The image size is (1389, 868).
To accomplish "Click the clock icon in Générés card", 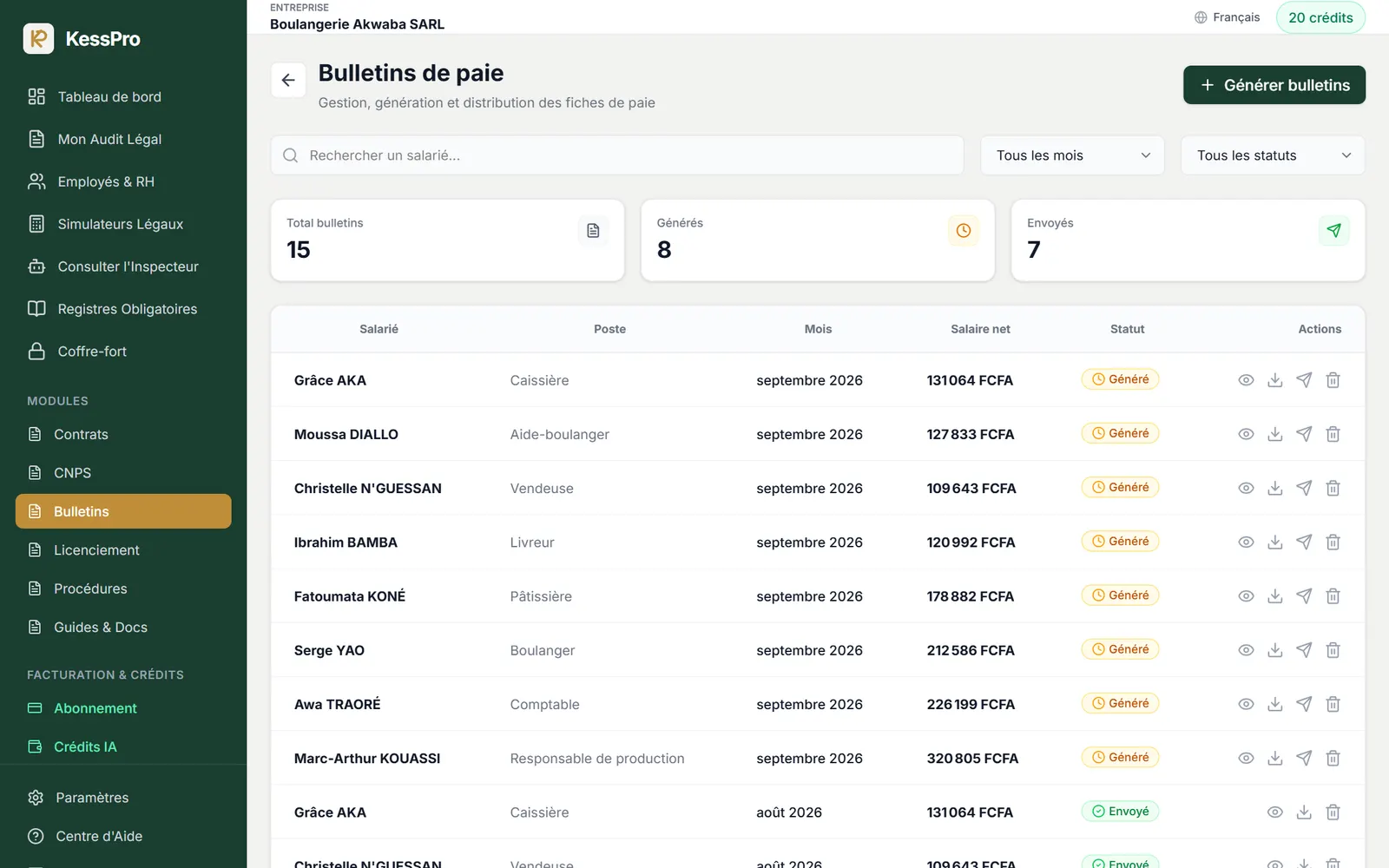I will click(963, 231).
